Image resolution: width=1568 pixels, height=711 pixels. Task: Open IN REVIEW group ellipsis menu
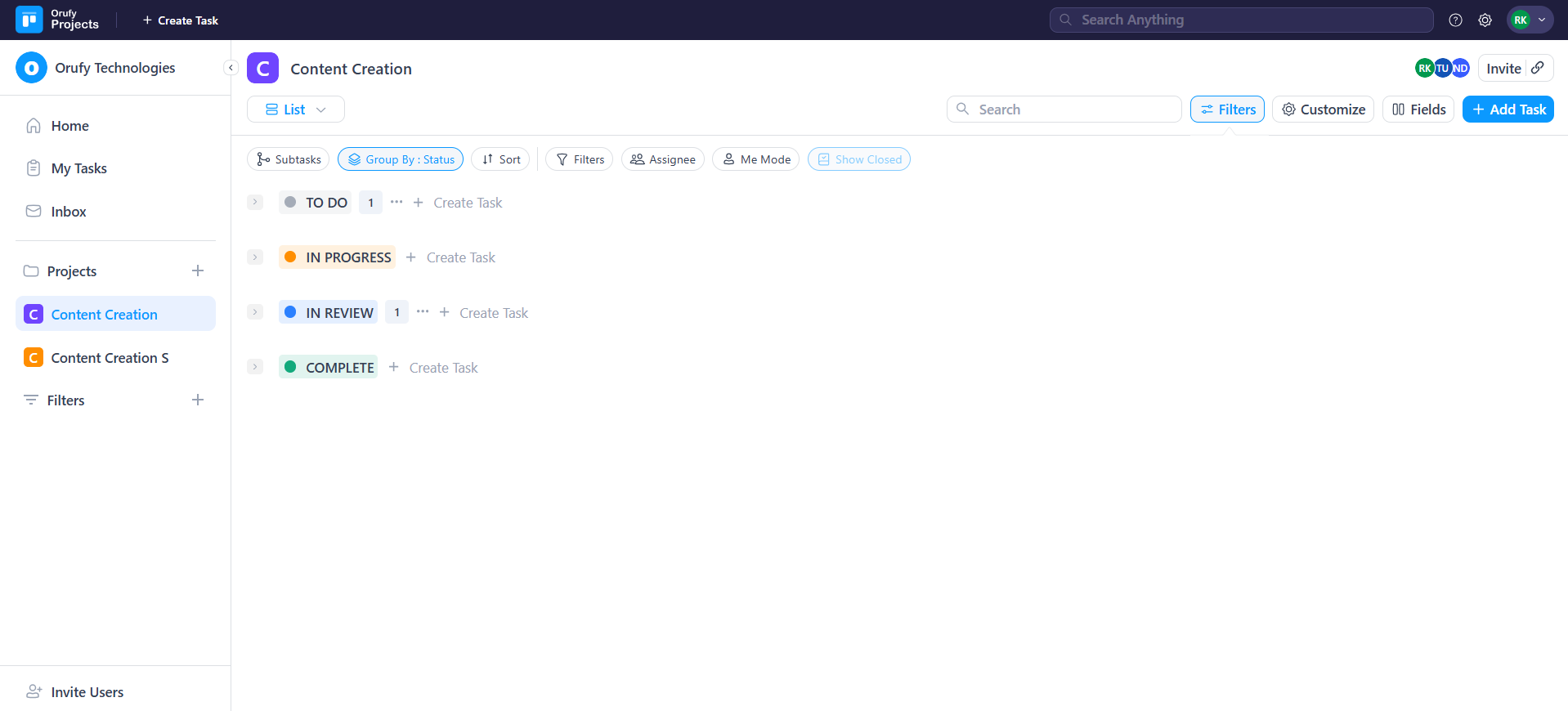click(423, 312)
